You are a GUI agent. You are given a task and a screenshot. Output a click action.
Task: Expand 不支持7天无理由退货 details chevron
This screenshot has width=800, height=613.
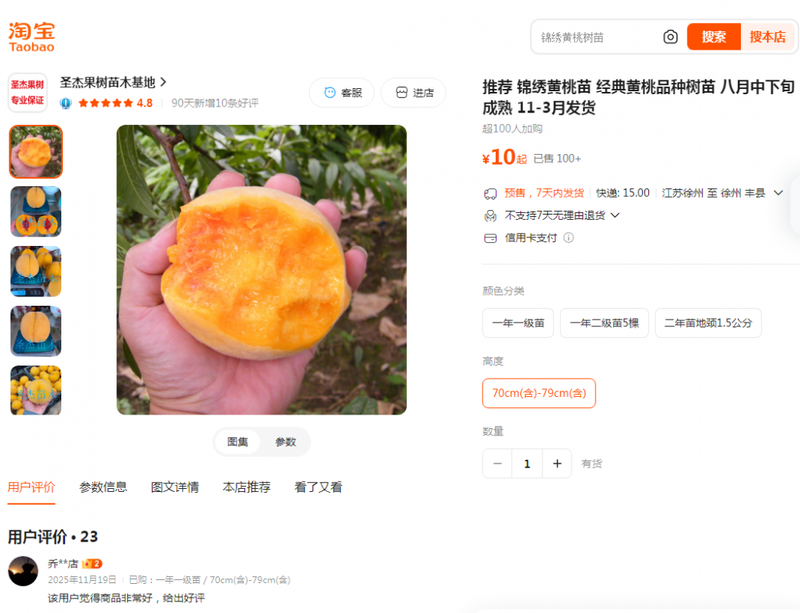click(615, 215)
